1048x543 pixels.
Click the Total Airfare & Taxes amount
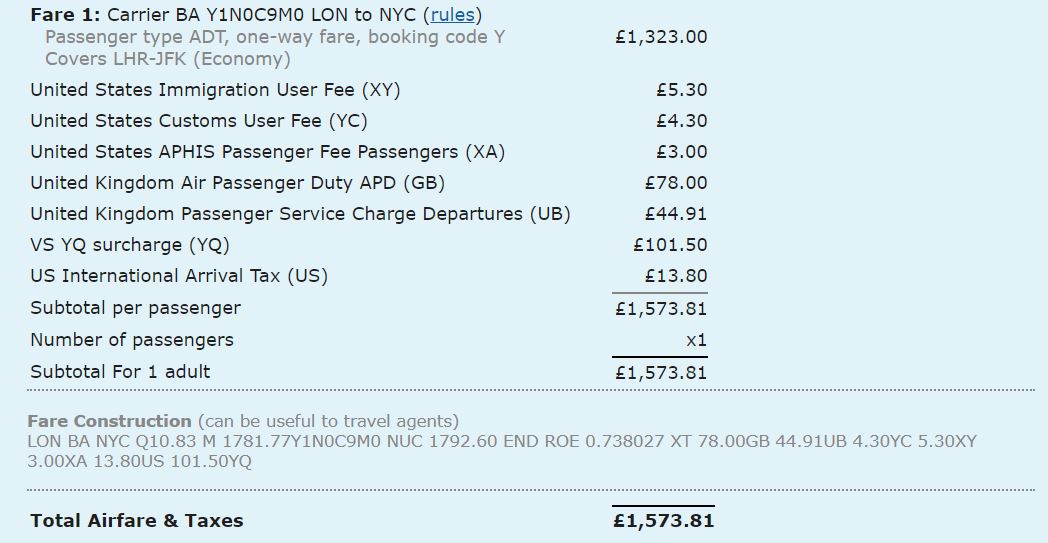[x=663, y=521]
